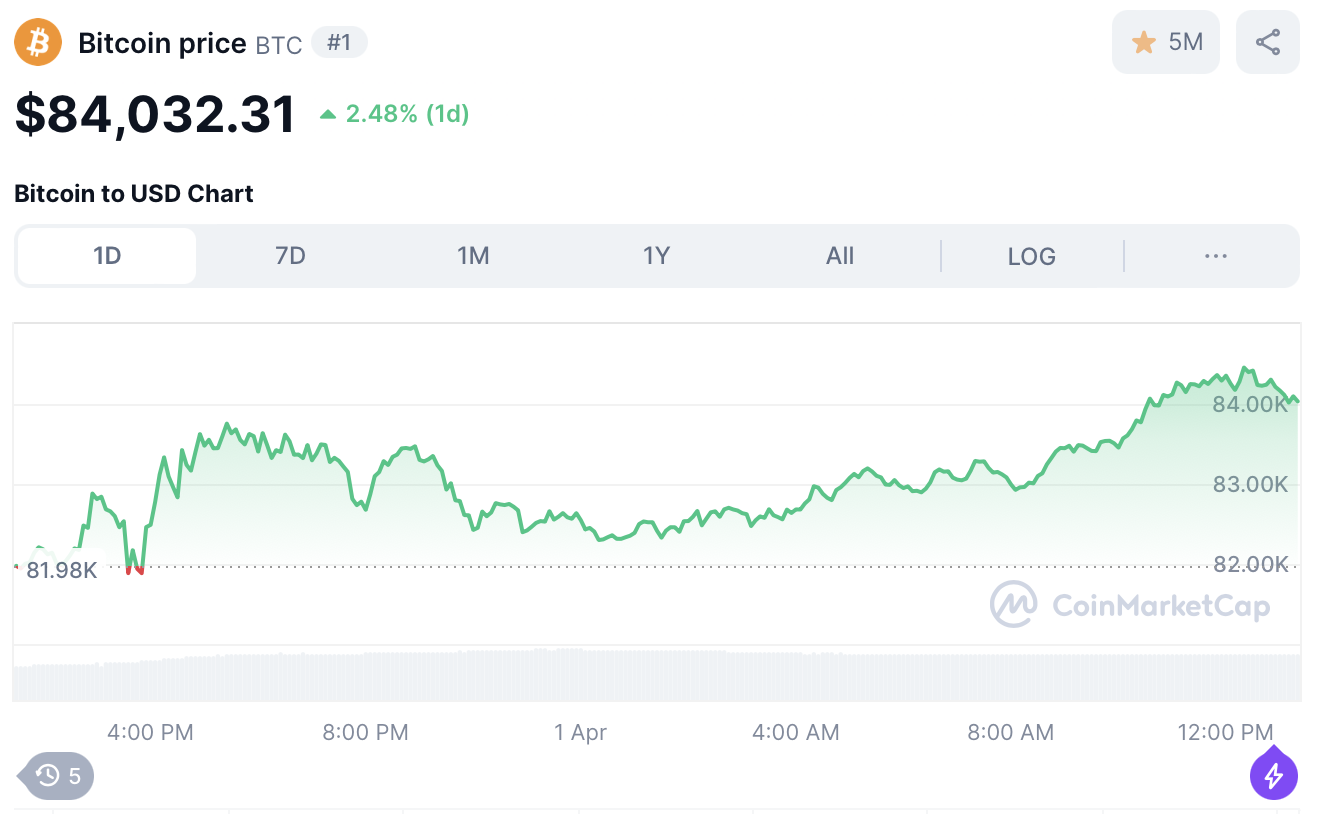
Task: Re-select the 1D timeframe
Action: point(105,256)
